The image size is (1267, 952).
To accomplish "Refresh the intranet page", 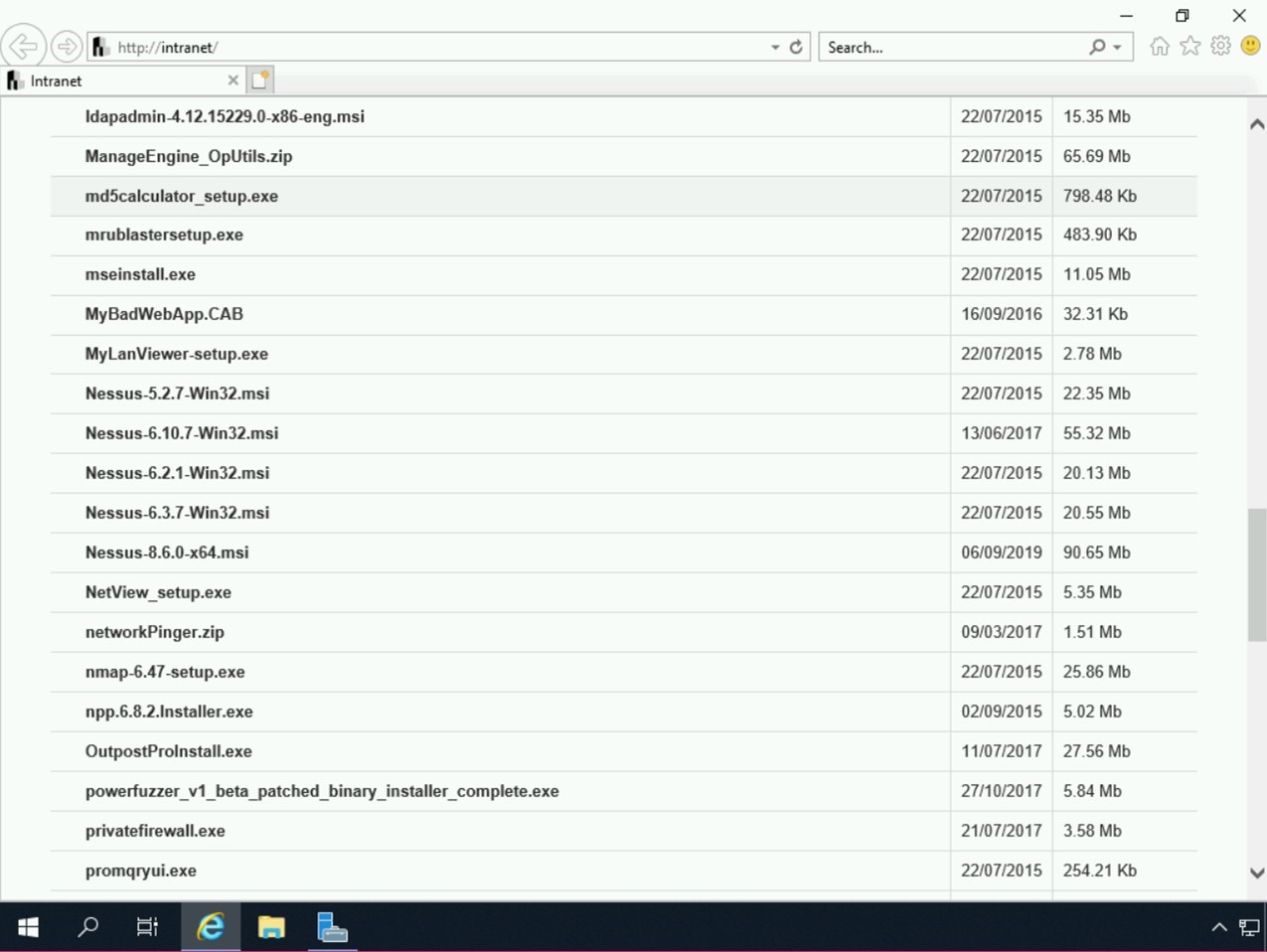I will pyautogui.click(x=796, y=47).
